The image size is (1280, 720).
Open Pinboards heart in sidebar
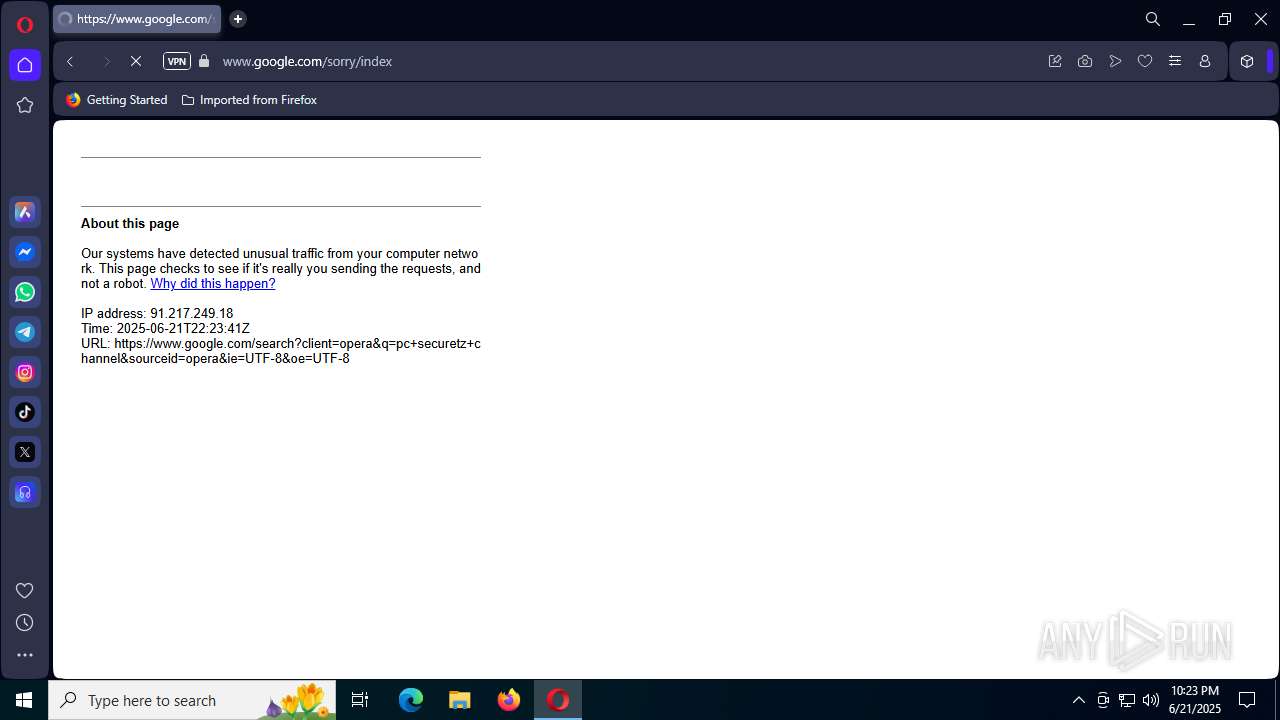(x=25, y=591)
